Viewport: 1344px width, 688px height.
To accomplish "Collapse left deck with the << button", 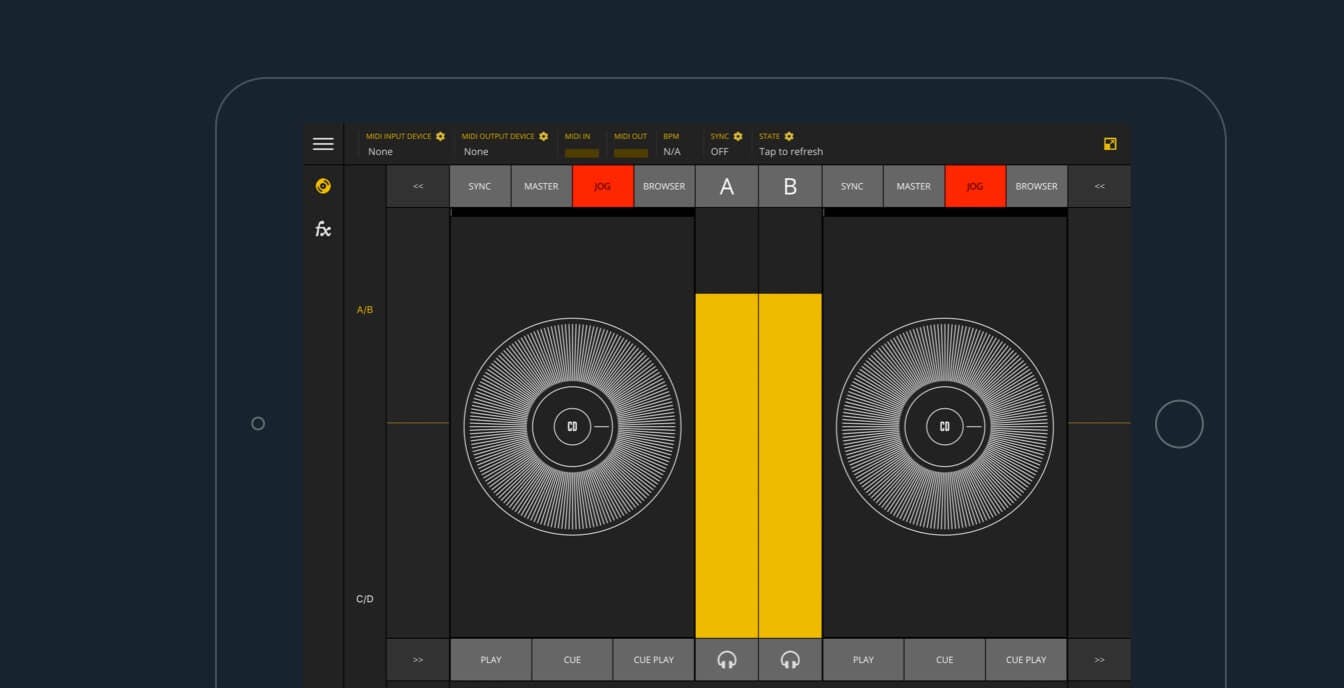I will pos(418,186).
